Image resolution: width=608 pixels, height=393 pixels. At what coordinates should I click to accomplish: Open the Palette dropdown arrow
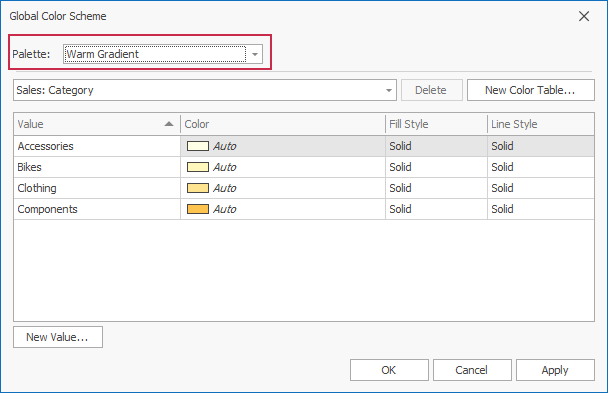tap(255, 54)
